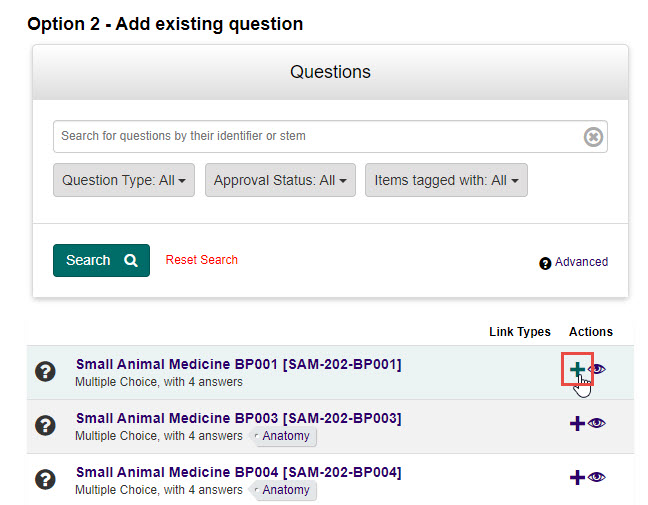The height and width of the screenshot is (505, 648).
Task: Preview BP003 question with eye icon
Action: pos(597,424)
